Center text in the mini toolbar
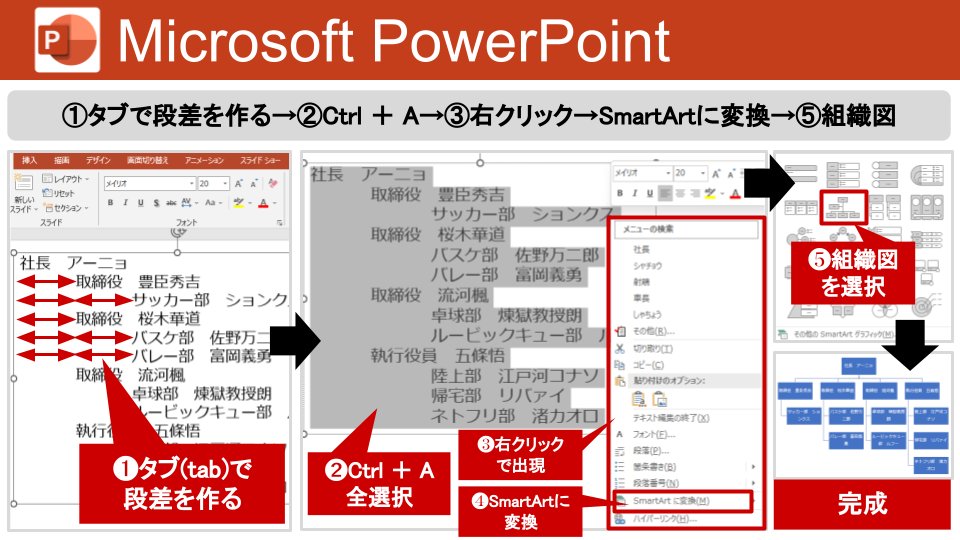Image resolution: width=960 pixels, height=540 pixels. tap(679, 193)
